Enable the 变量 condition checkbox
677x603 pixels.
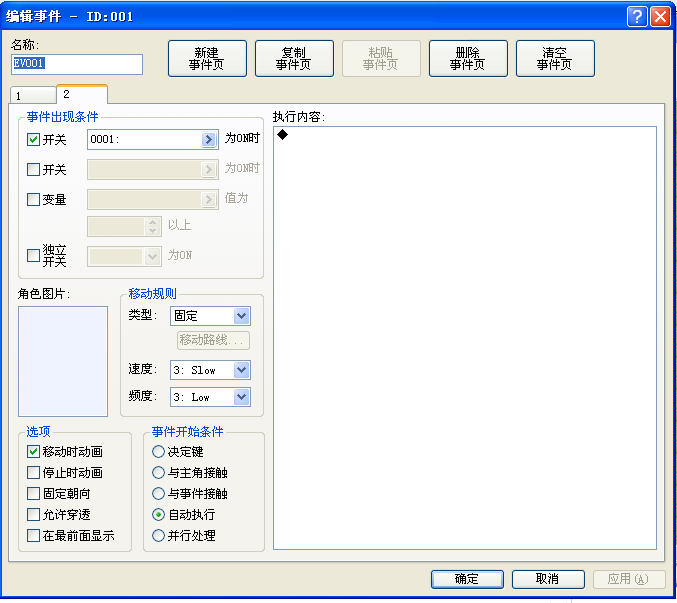[x=33, y=199]
